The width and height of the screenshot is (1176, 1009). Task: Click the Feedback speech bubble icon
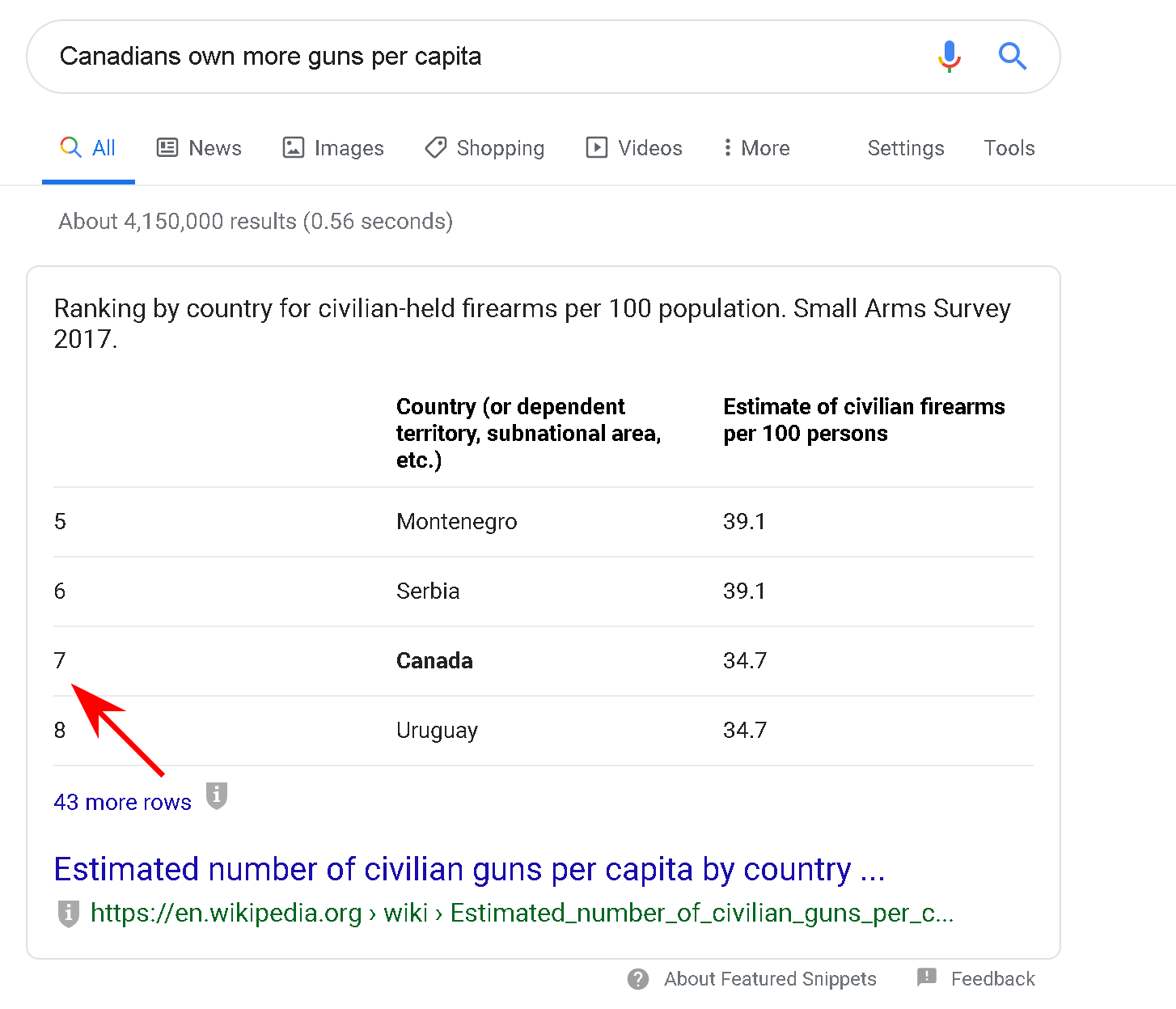click(927, 977)
